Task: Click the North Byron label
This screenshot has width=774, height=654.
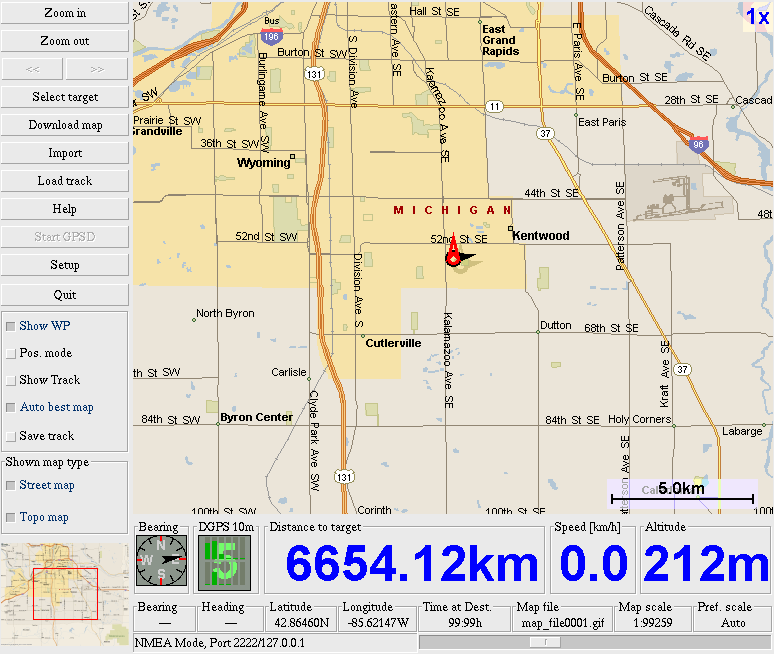Action: point(225,313)
